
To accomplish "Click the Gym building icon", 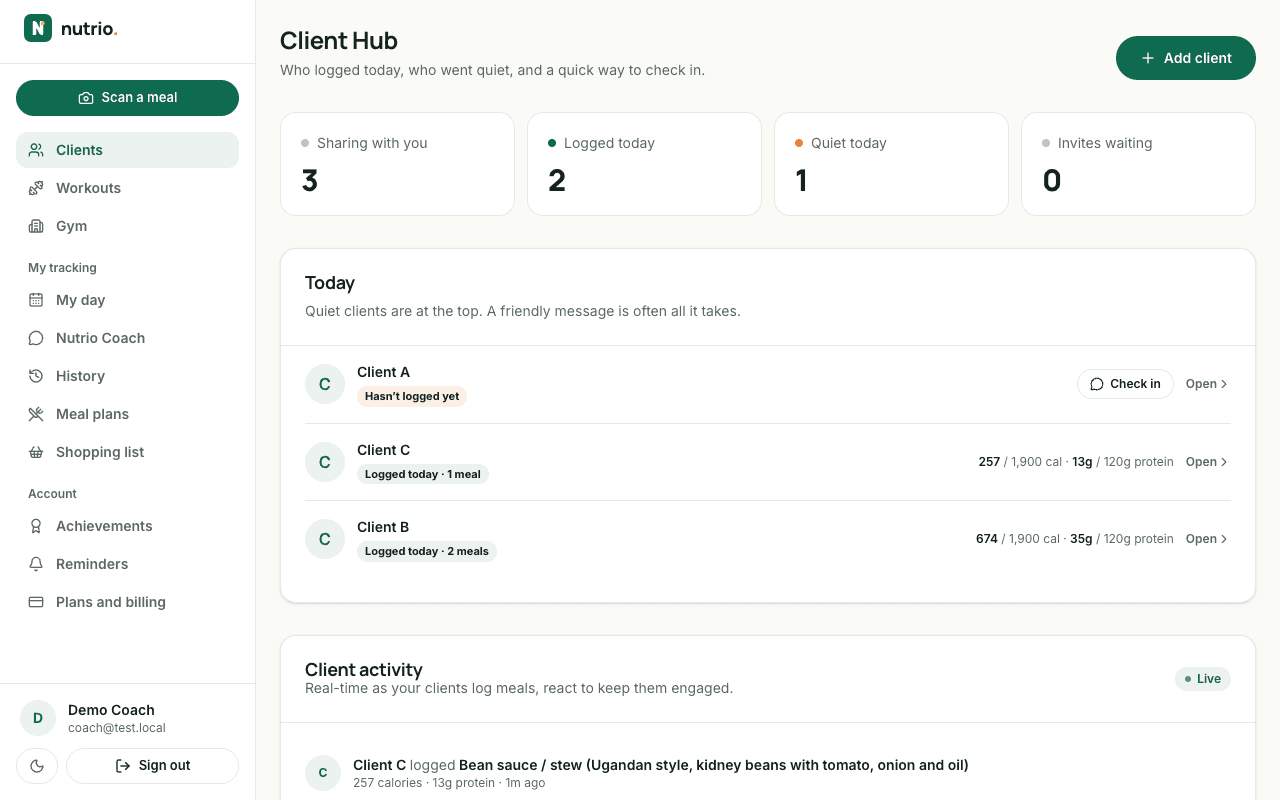I will tap(36, 226).
